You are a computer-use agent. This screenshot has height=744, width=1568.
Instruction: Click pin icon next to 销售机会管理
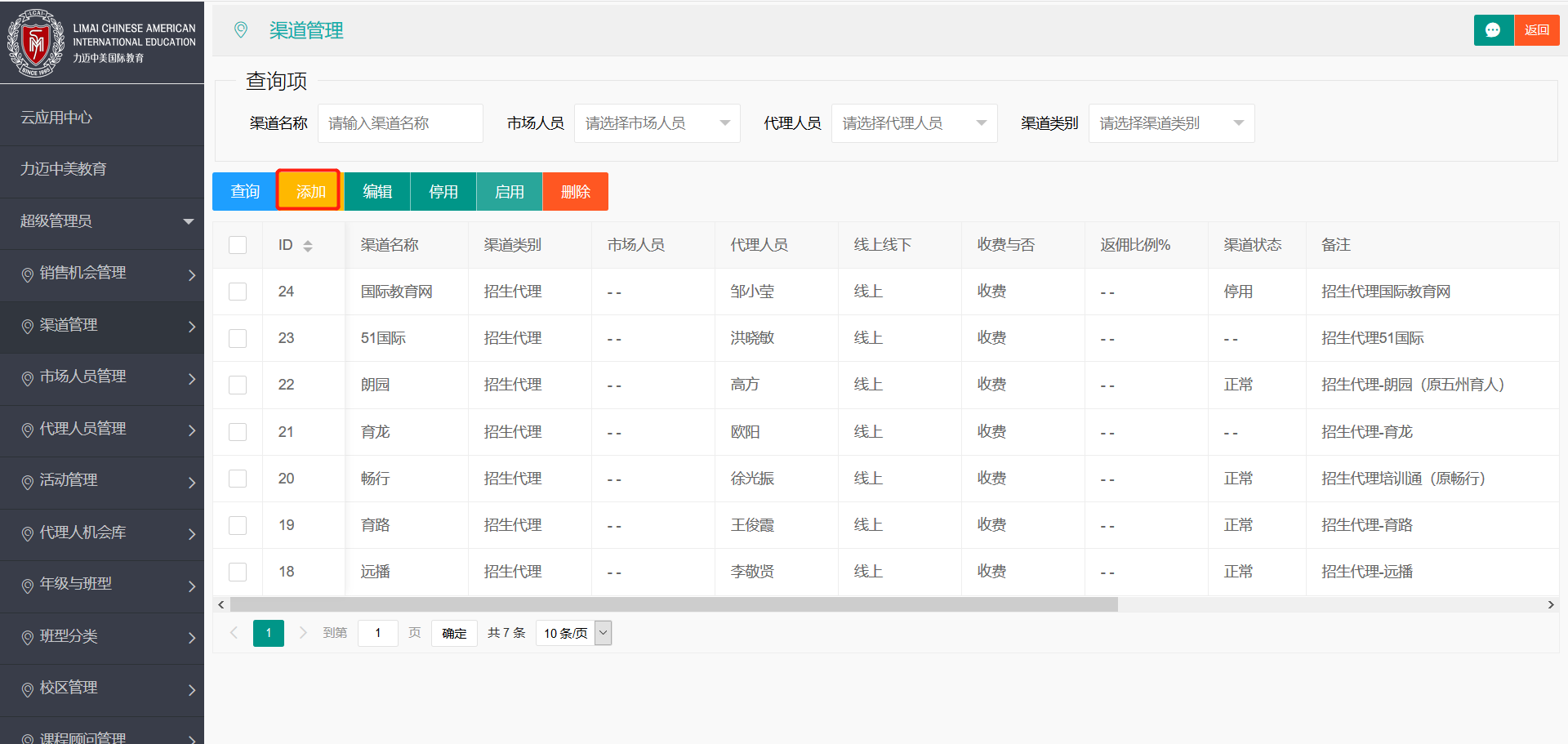click(28, 274)
